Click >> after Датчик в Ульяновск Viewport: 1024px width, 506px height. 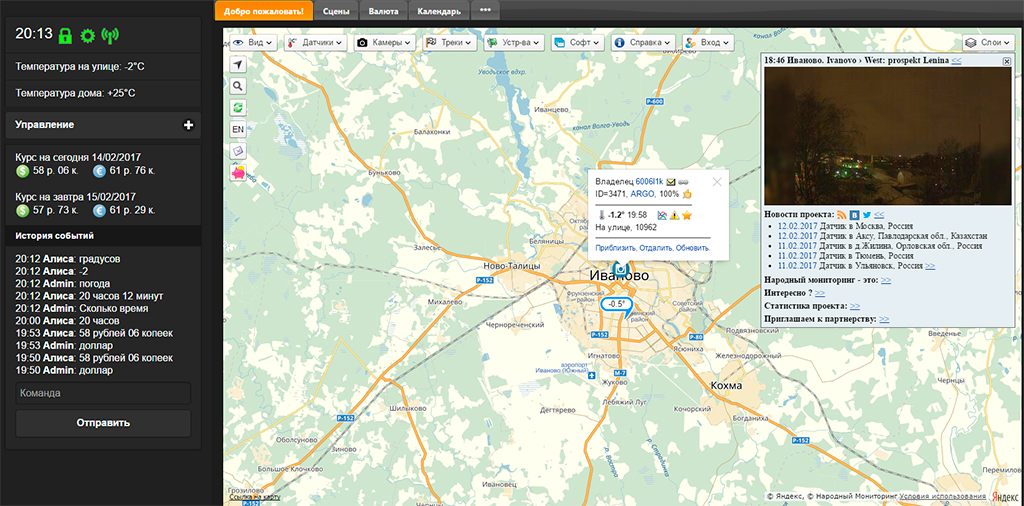click(930, 266)
